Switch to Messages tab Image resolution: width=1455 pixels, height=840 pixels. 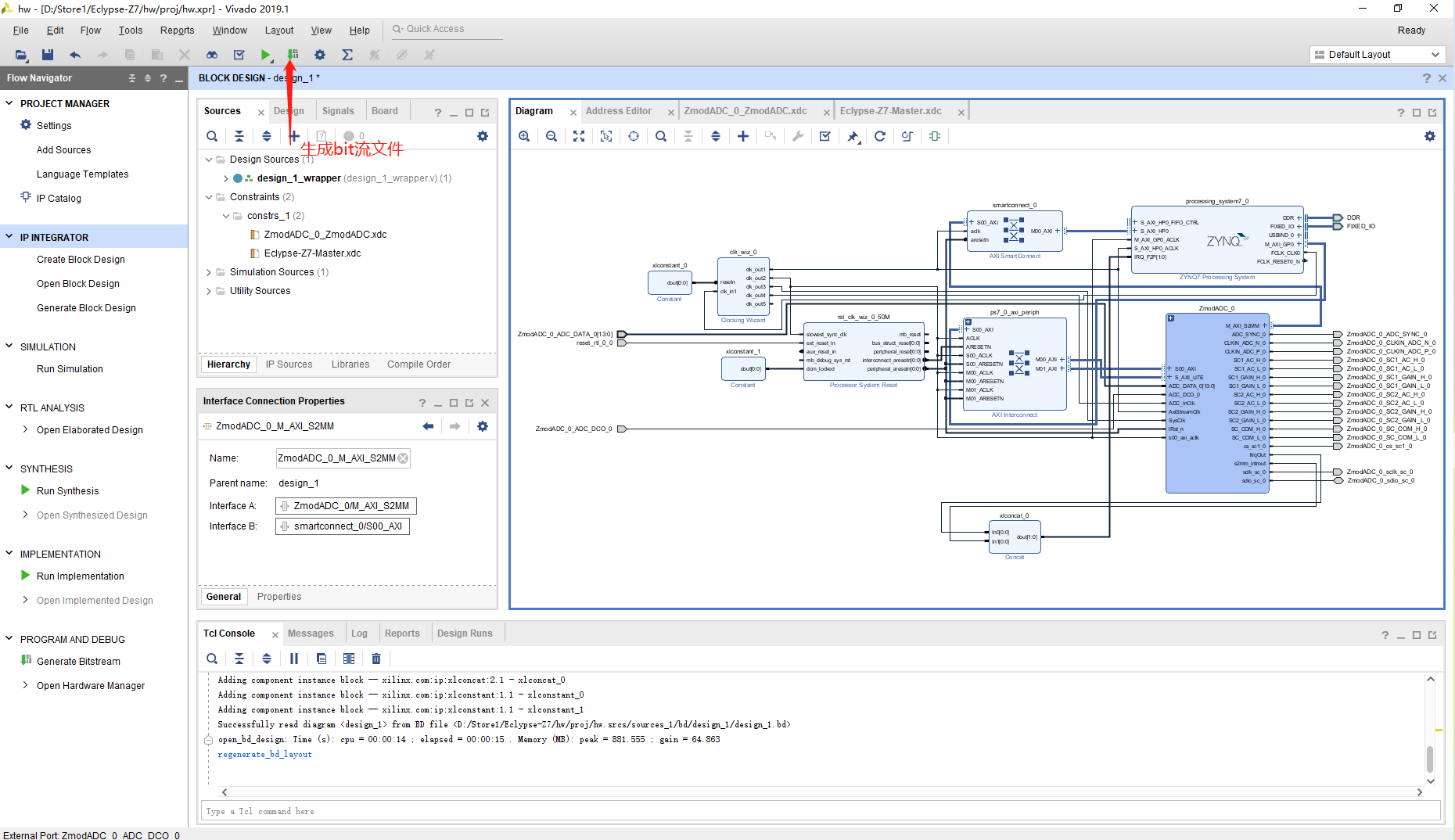311,634
